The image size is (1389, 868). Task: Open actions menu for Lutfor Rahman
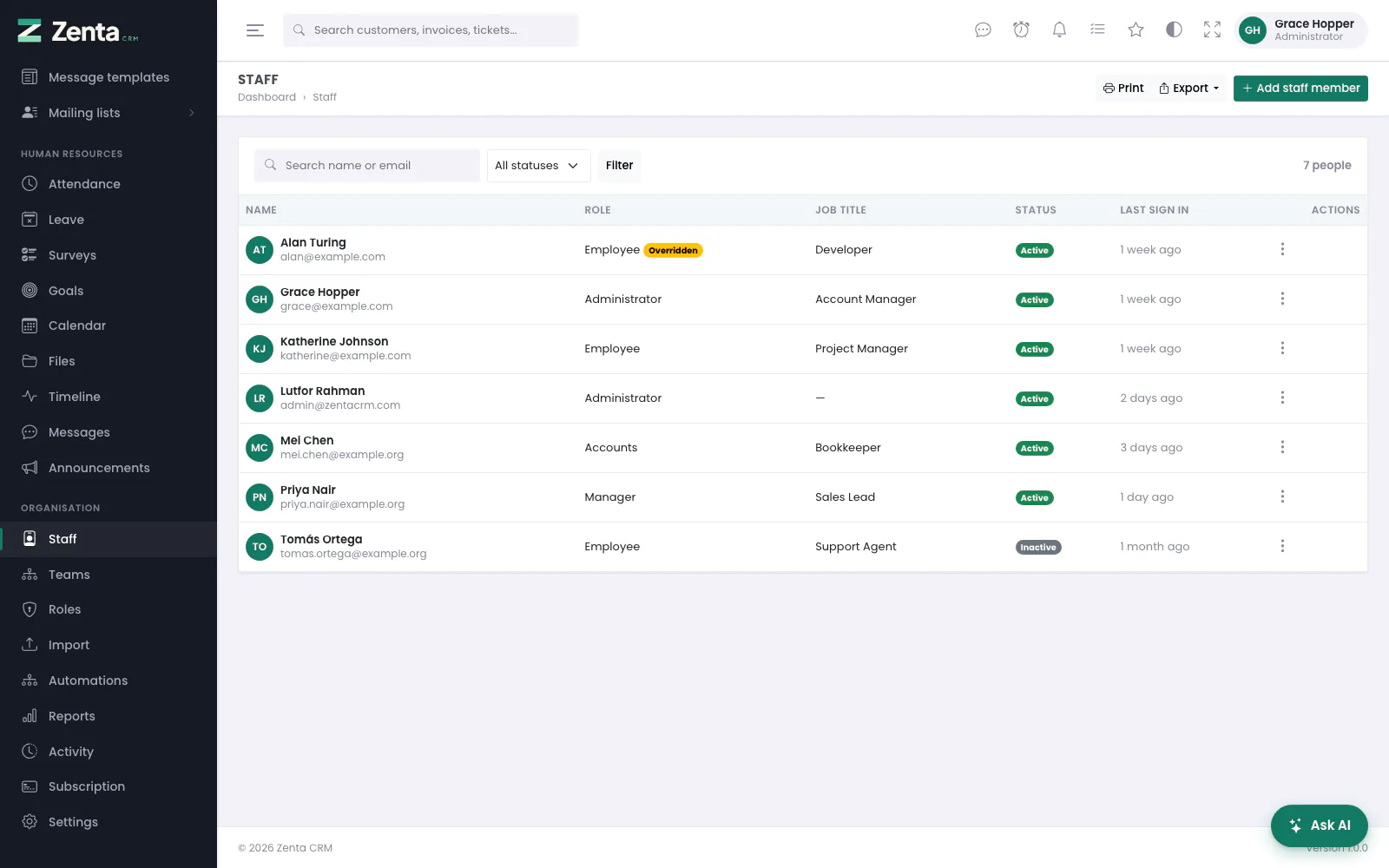click(x=1282, y=398)
